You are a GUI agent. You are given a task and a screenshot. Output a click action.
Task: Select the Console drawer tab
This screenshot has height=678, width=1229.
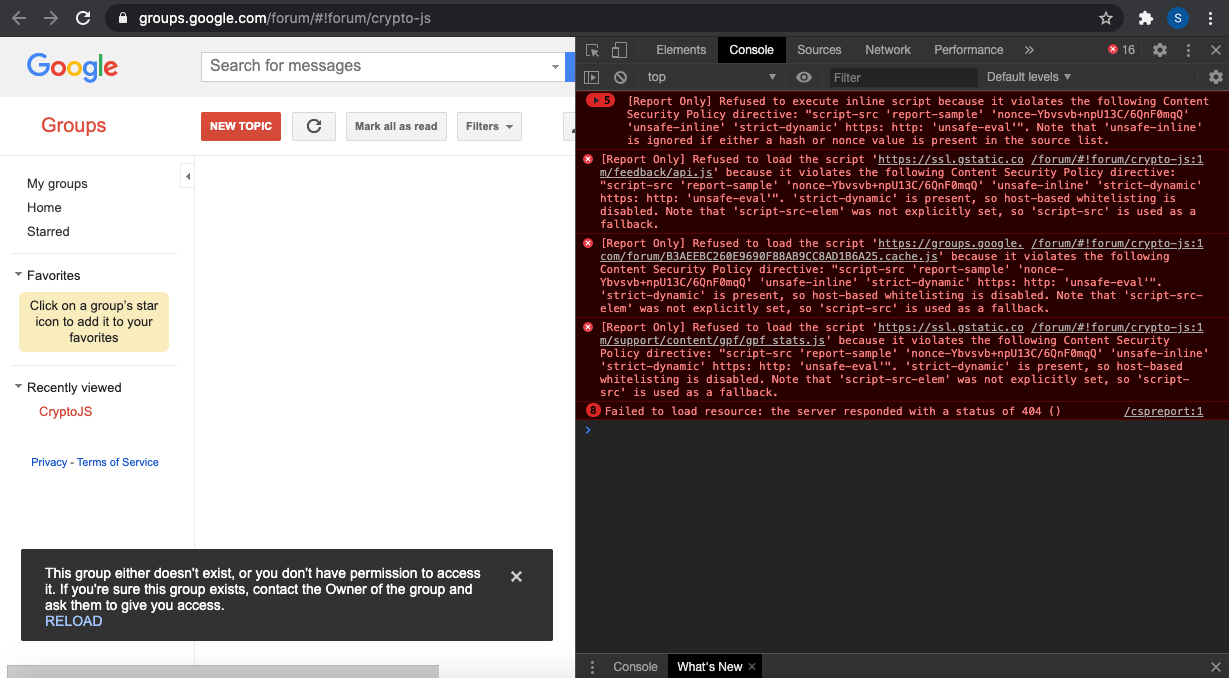pyautogui.click(x=635, y=667)
